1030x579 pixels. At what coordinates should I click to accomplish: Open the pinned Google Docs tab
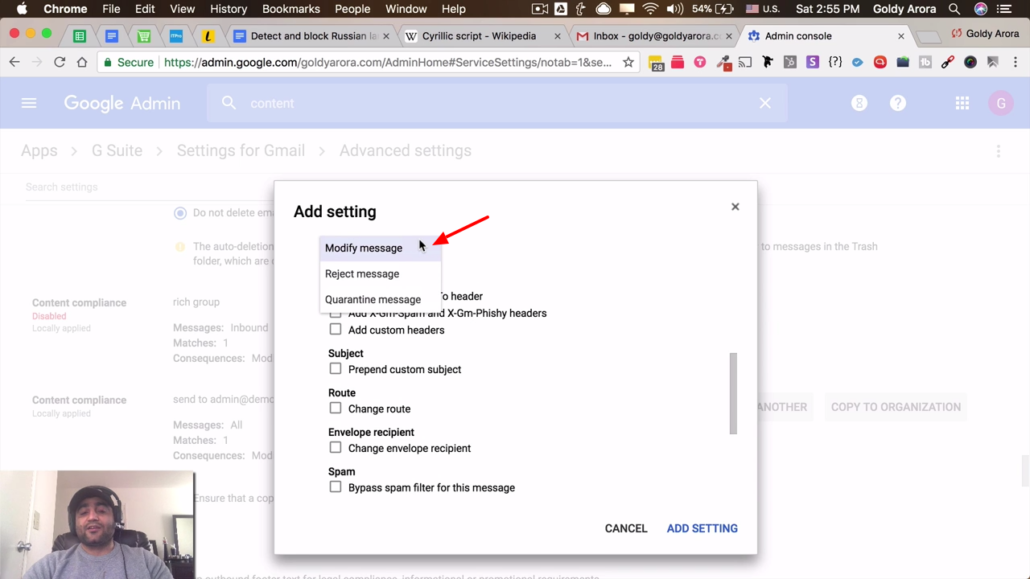tap(112, 36)
